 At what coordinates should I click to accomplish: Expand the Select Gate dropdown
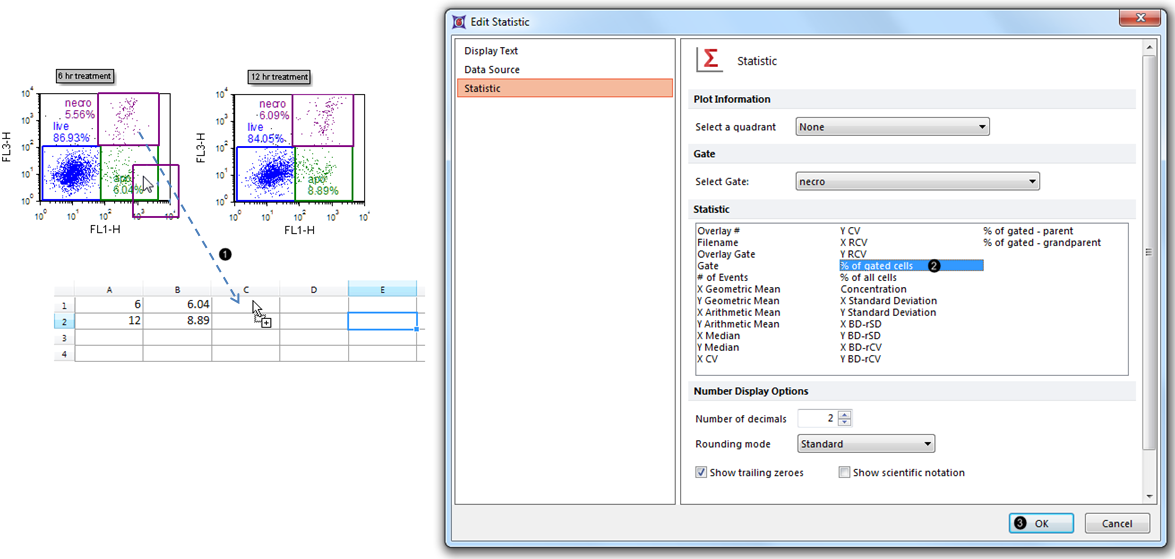pyautogui.click(x=917, y=182)
